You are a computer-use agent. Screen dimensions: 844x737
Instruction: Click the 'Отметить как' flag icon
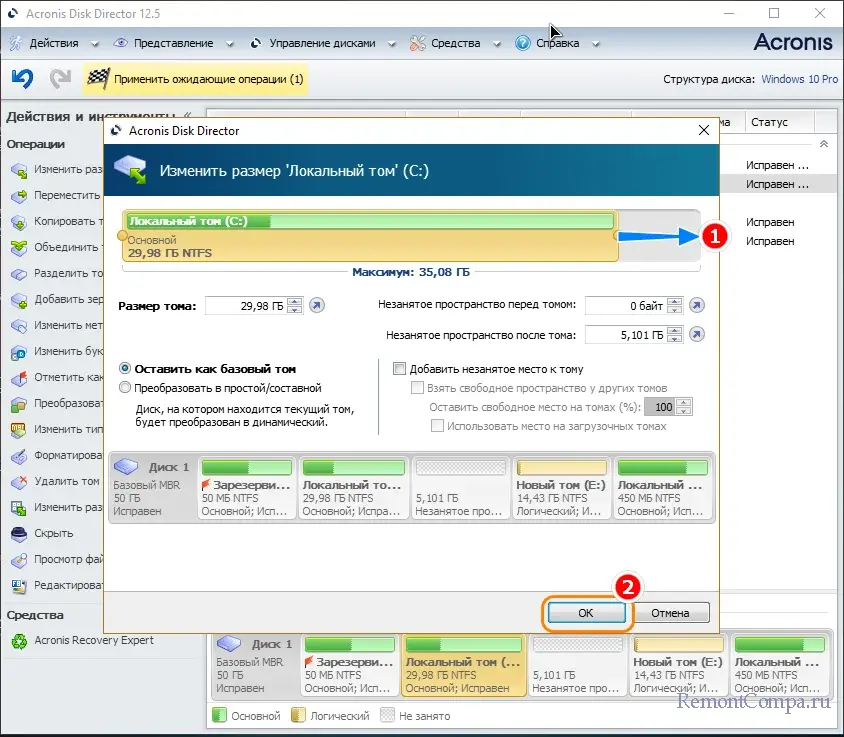click(19, 378)
